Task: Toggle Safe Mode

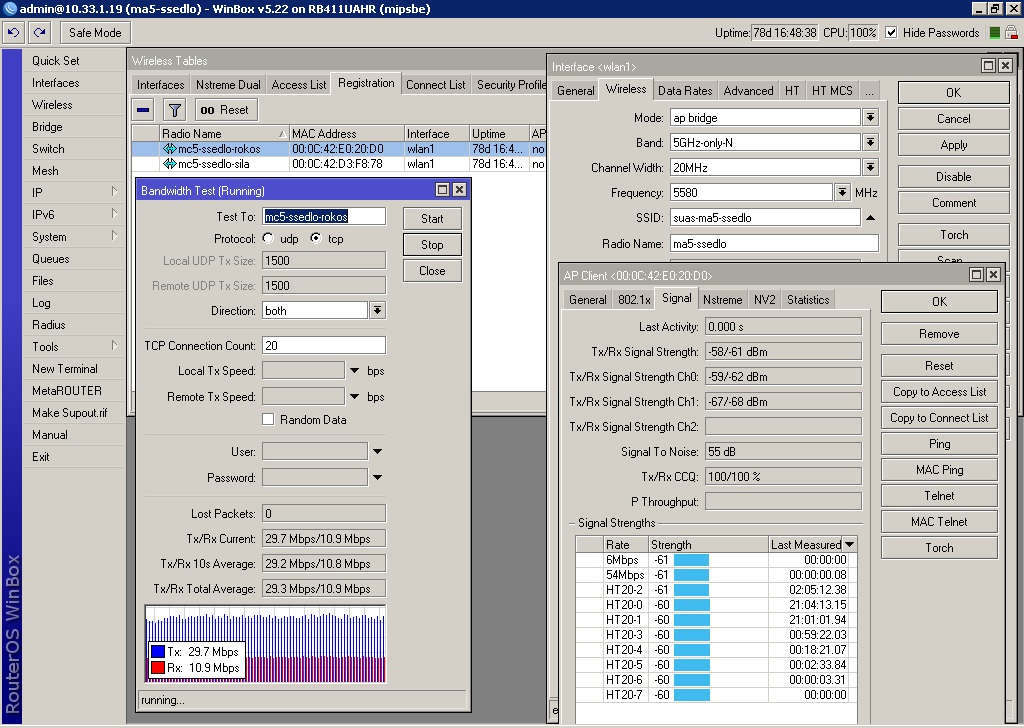Action: (x=95, y=33)
